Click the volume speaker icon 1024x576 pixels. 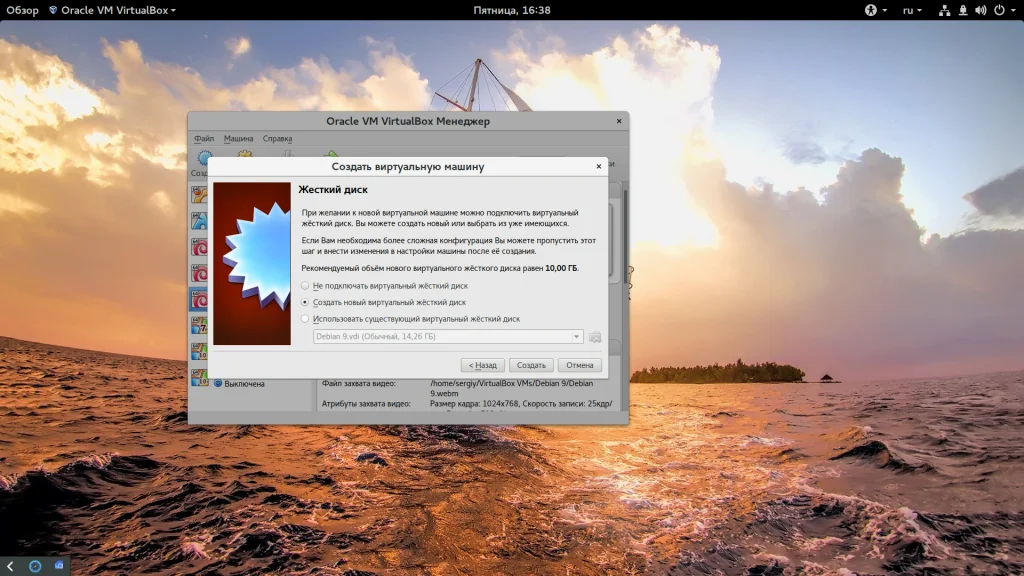pos(980,10)
